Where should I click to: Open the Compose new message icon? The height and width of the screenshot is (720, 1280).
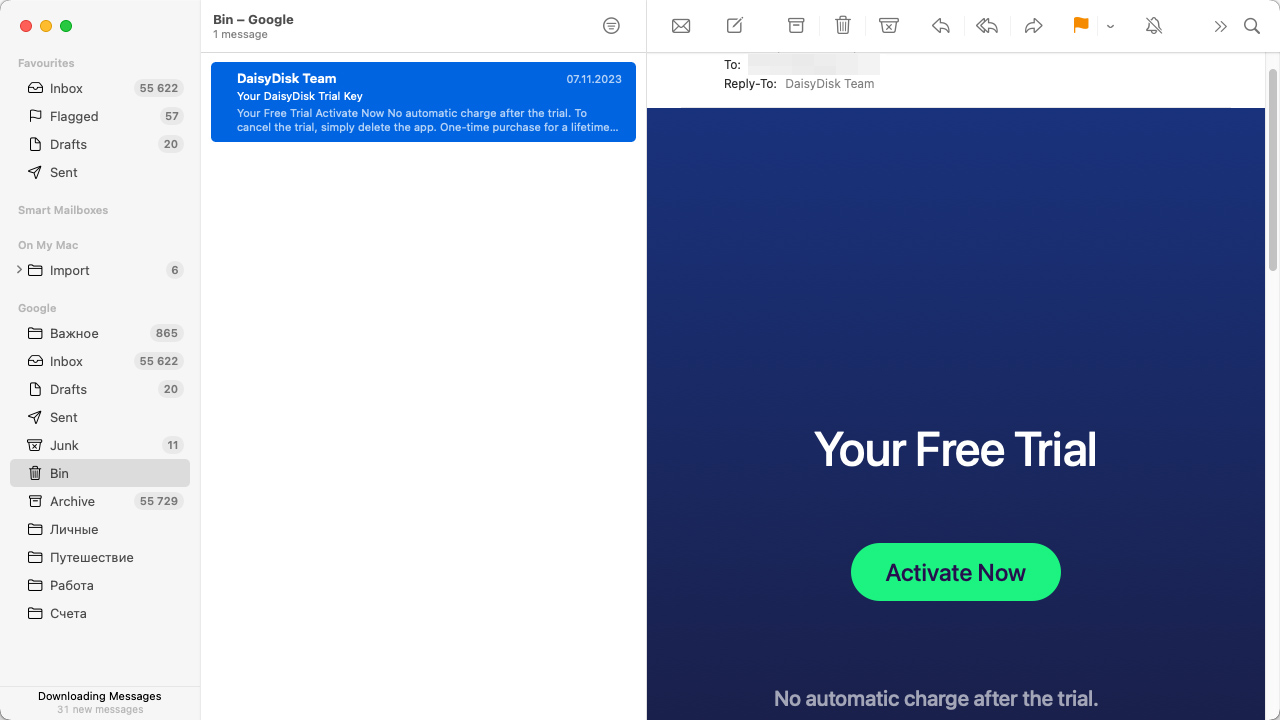(x=735, y=26)
